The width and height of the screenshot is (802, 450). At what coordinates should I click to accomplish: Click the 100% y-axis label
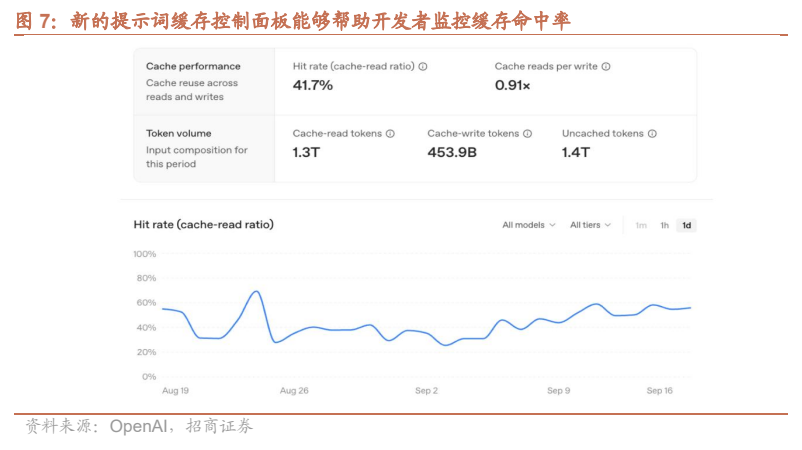(x=145, y=254)
